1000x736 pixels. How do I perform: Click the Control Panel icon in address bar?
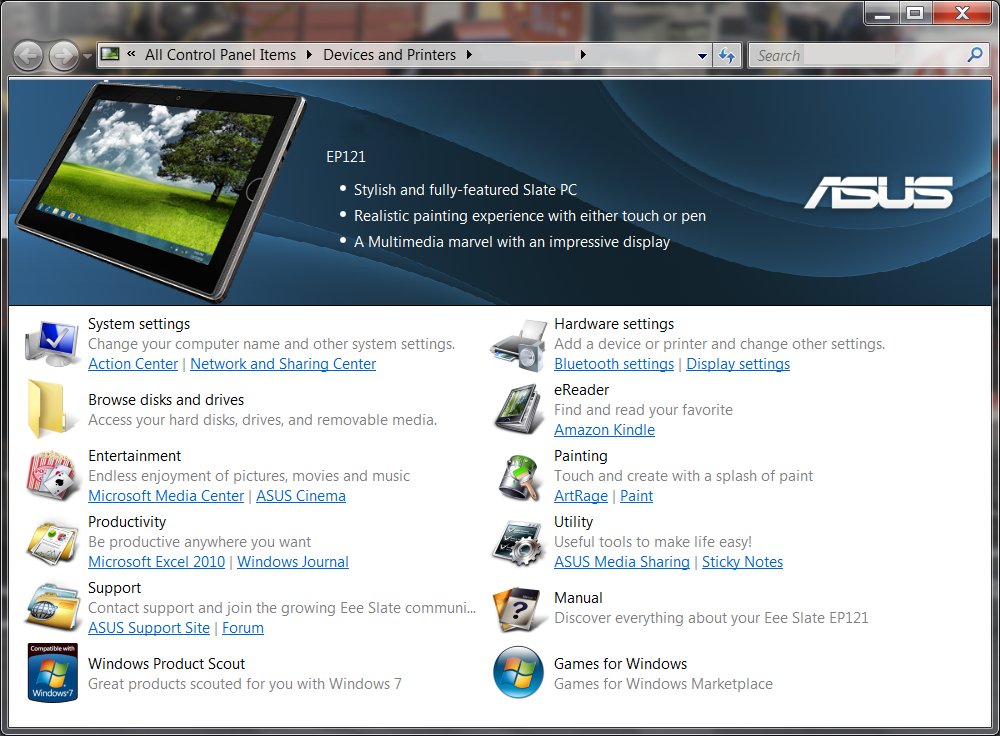(x=110, y=54)
